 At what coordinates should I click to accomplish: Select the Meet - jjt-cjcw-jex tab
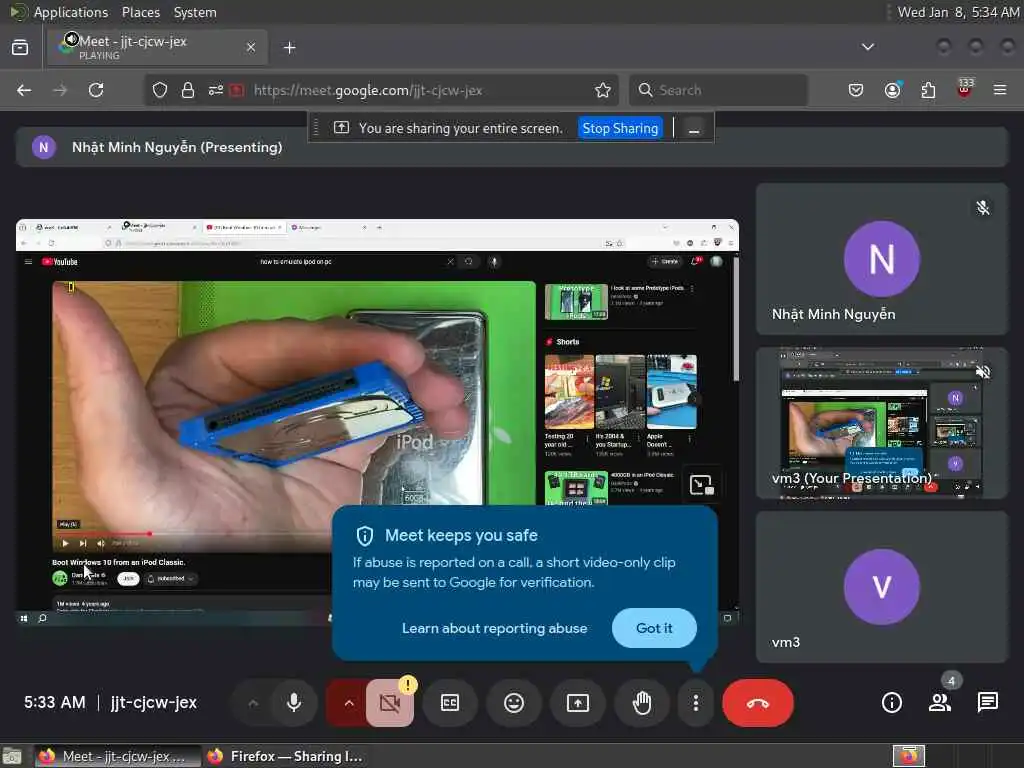point(157,47)
